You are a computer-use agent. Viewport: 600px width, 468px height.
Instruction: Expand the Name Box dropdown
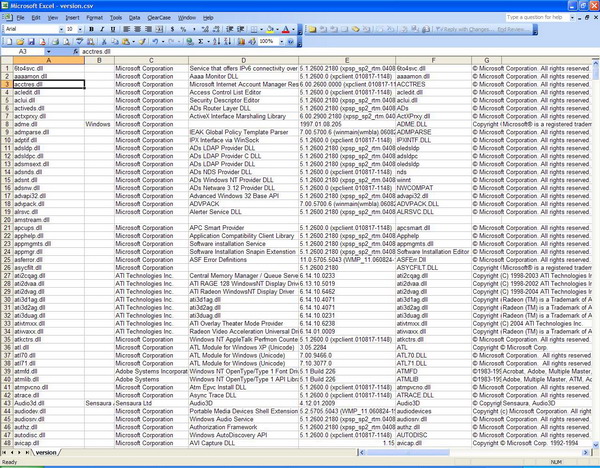tap(49, 52)
